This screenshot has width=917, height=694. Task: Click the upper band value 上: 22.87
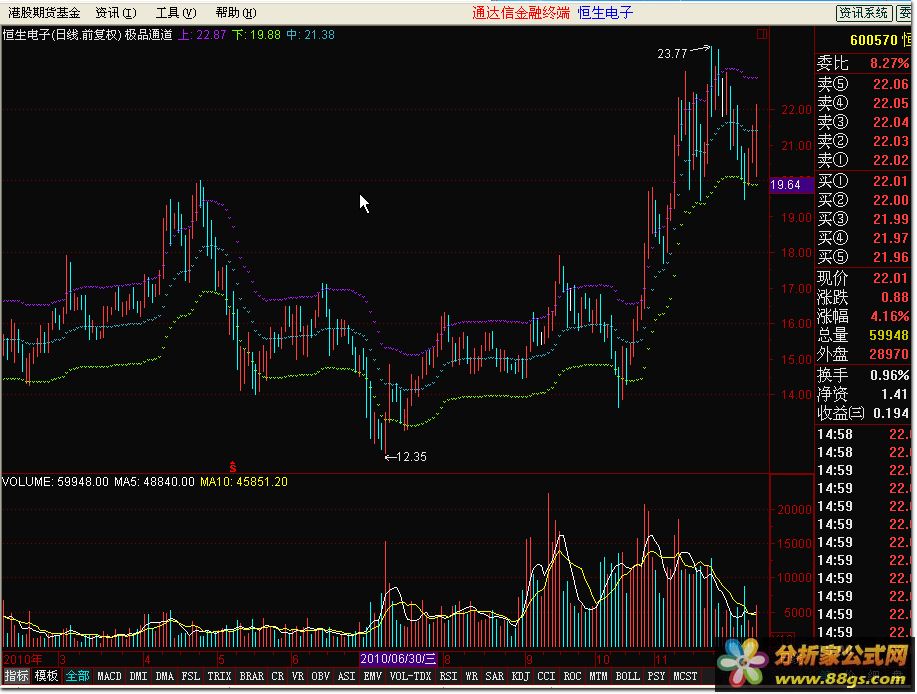pos(202,35)
